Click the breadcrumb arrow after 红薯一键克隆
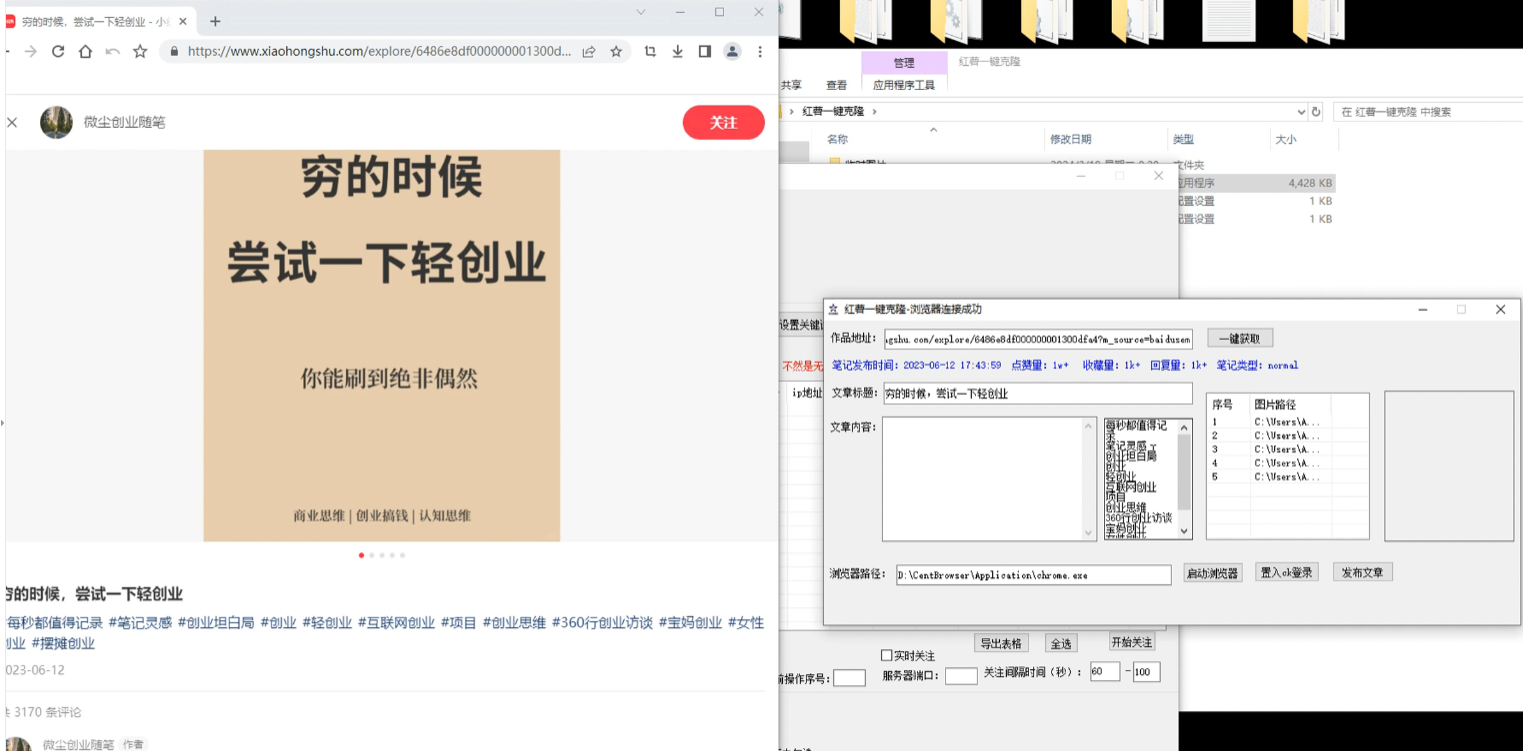The image size is (1523, 751). (x=875, y=111)
